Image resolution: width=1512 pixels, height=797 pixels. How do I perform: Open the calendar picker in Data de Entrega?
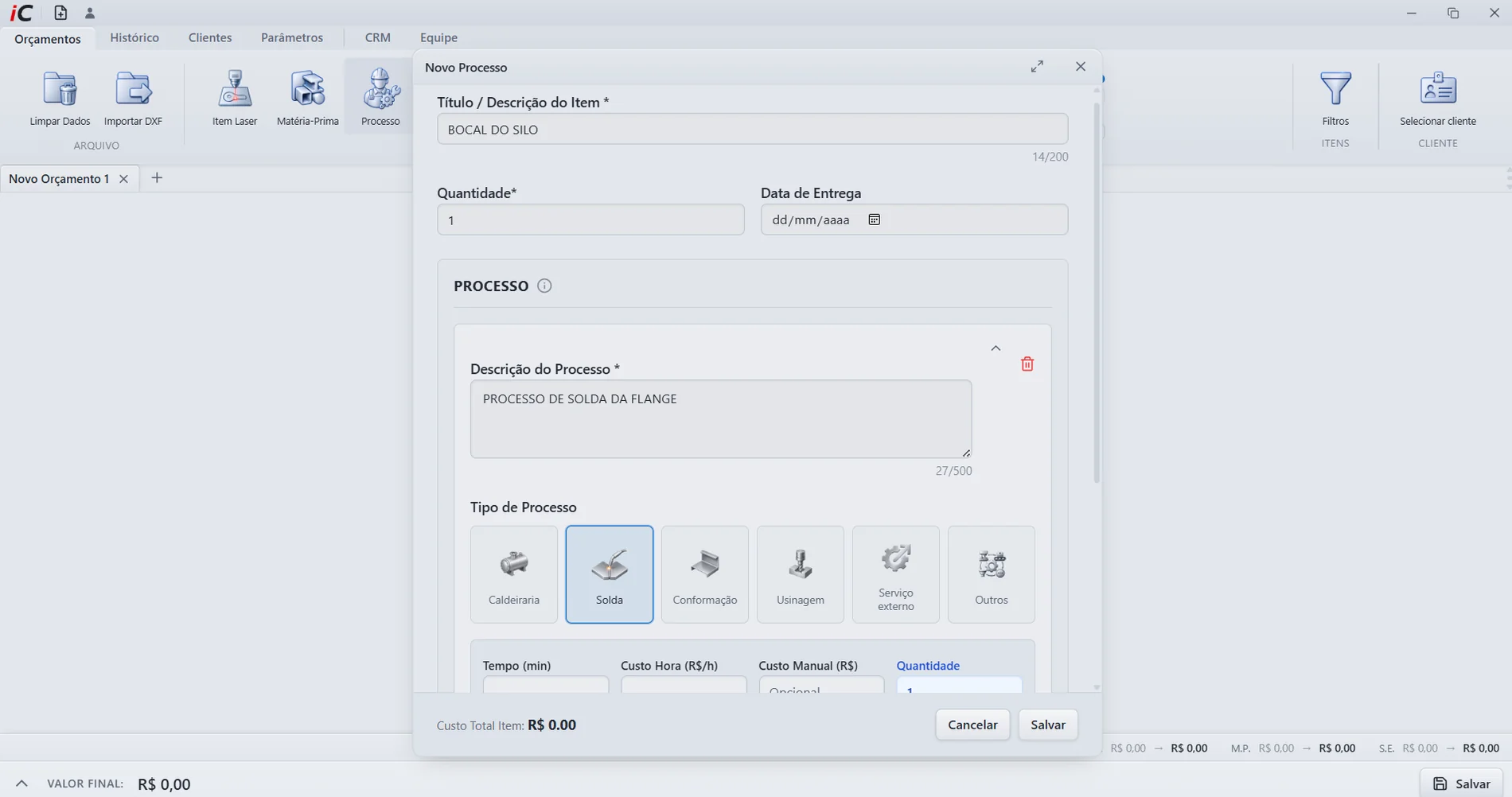click(874, 220)
